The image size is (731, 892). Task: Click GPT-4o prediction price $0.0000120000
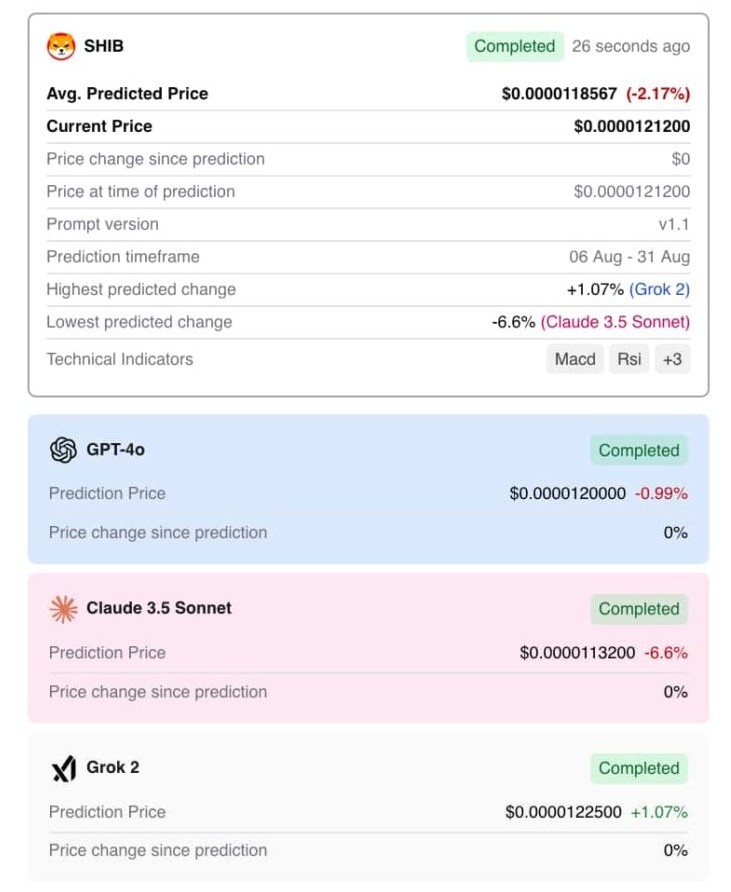[x=568, y=493]
